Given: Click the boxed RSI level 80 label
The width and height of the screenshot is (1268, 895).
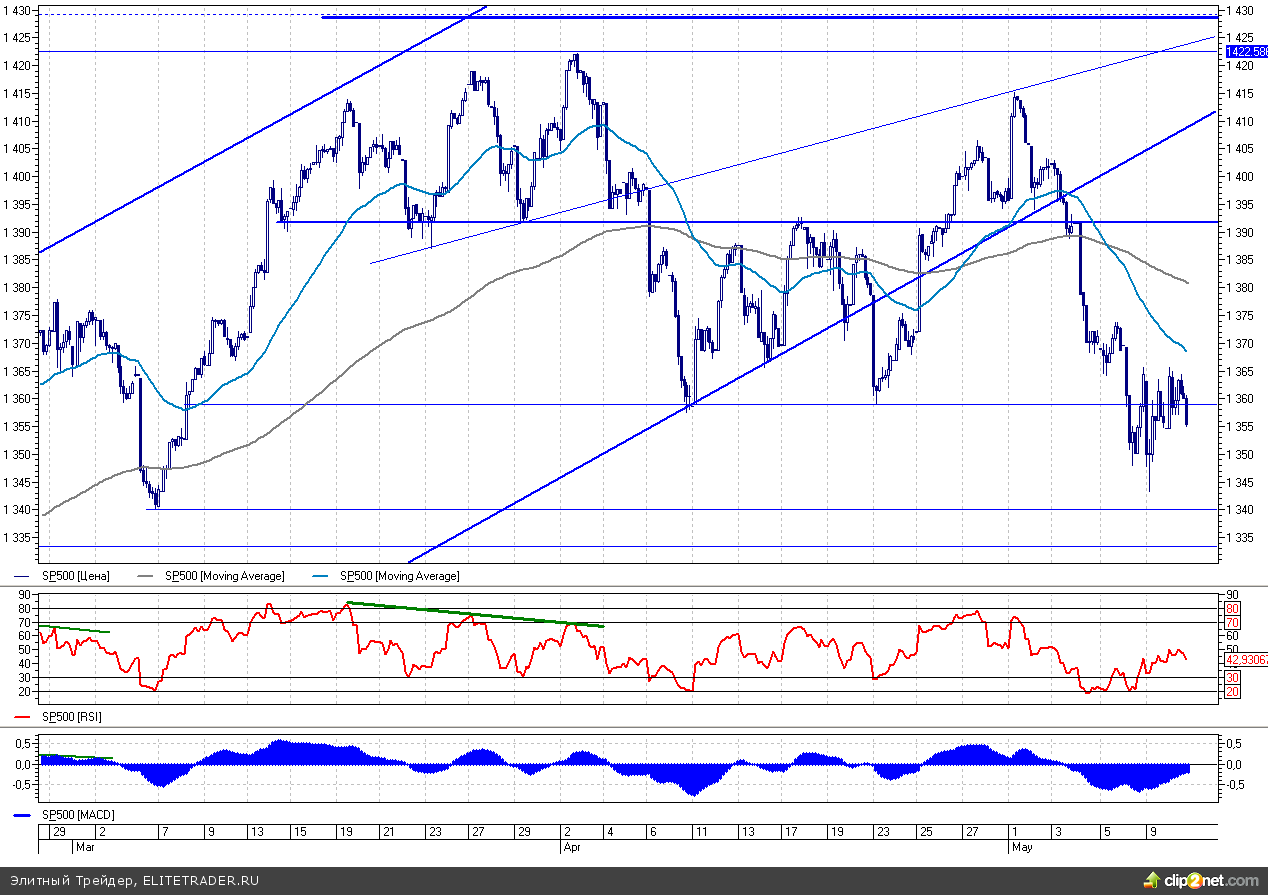Looking at the screenshot, I should 1233,608.
